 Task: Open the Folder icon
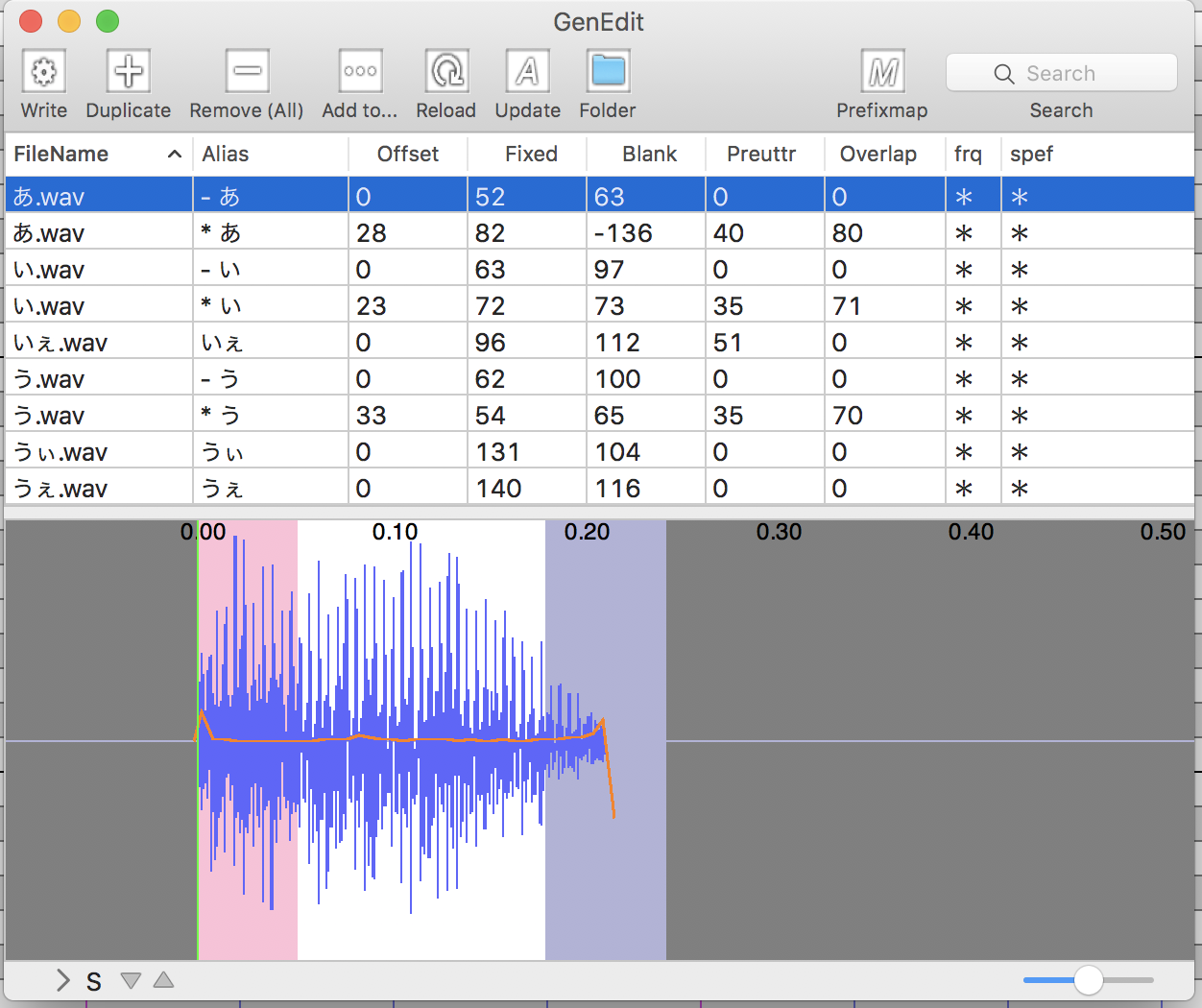pyautogui.click(x=608, y=72)
